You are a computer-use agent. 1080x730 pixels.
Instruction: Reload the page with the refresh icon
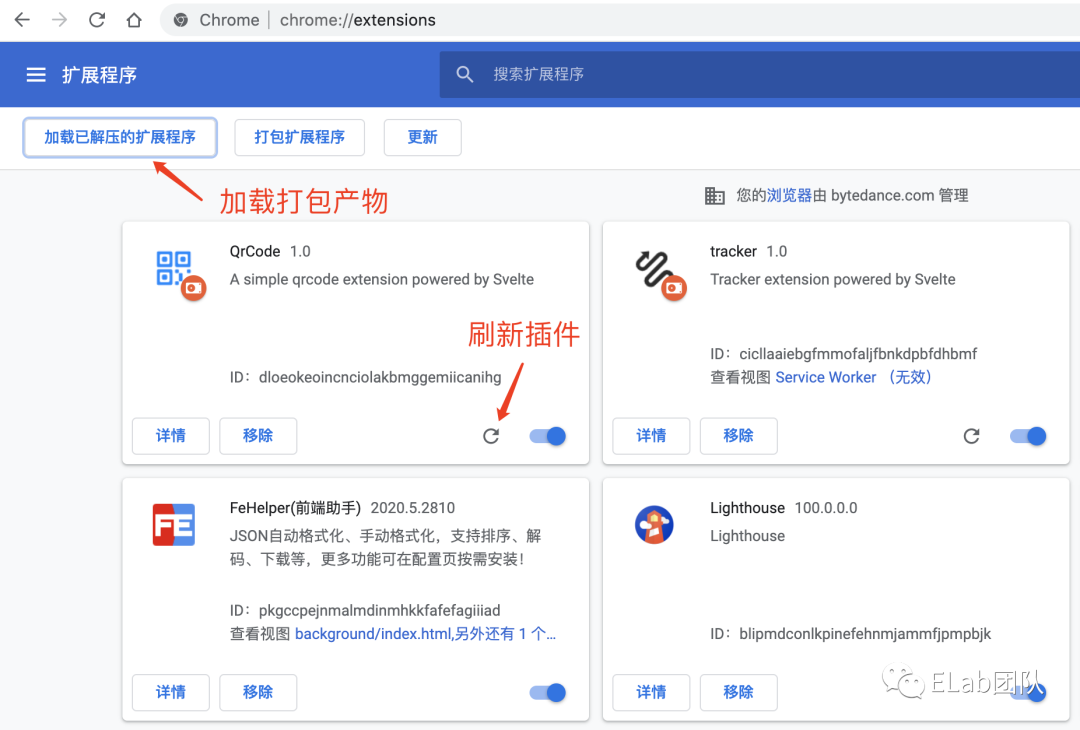tap(96, 20)
